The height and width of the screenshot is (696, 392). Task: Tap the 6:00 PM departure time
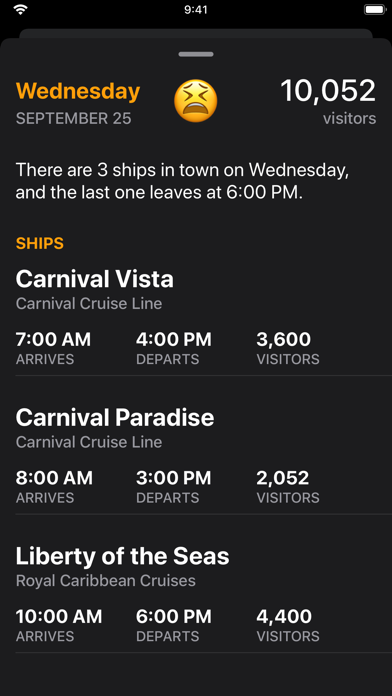[x=174, y=617]
